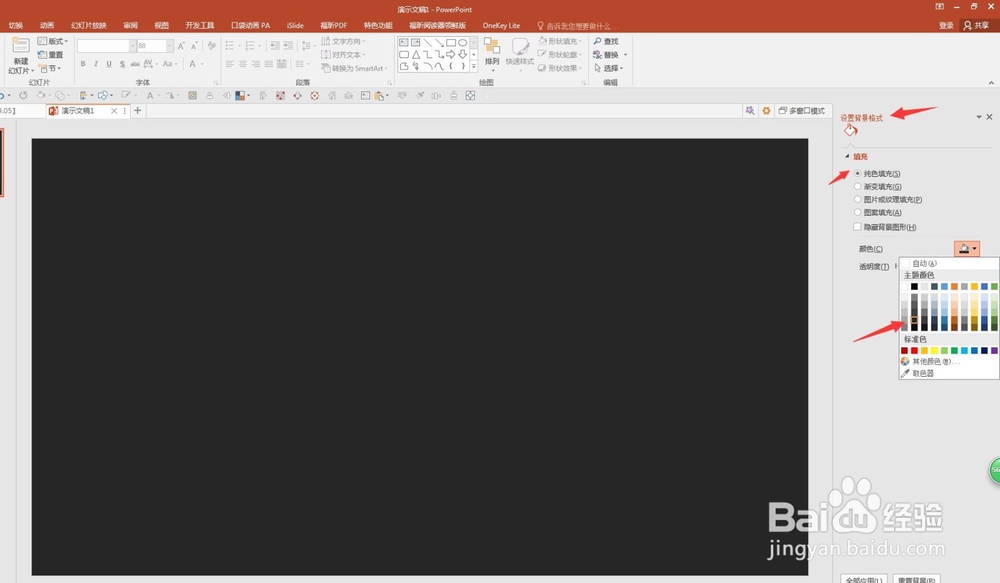This screenshot has width=1000, height=583.
Task: Click the multi-window mode (多窗口模式) button
Action: point(802,111)
